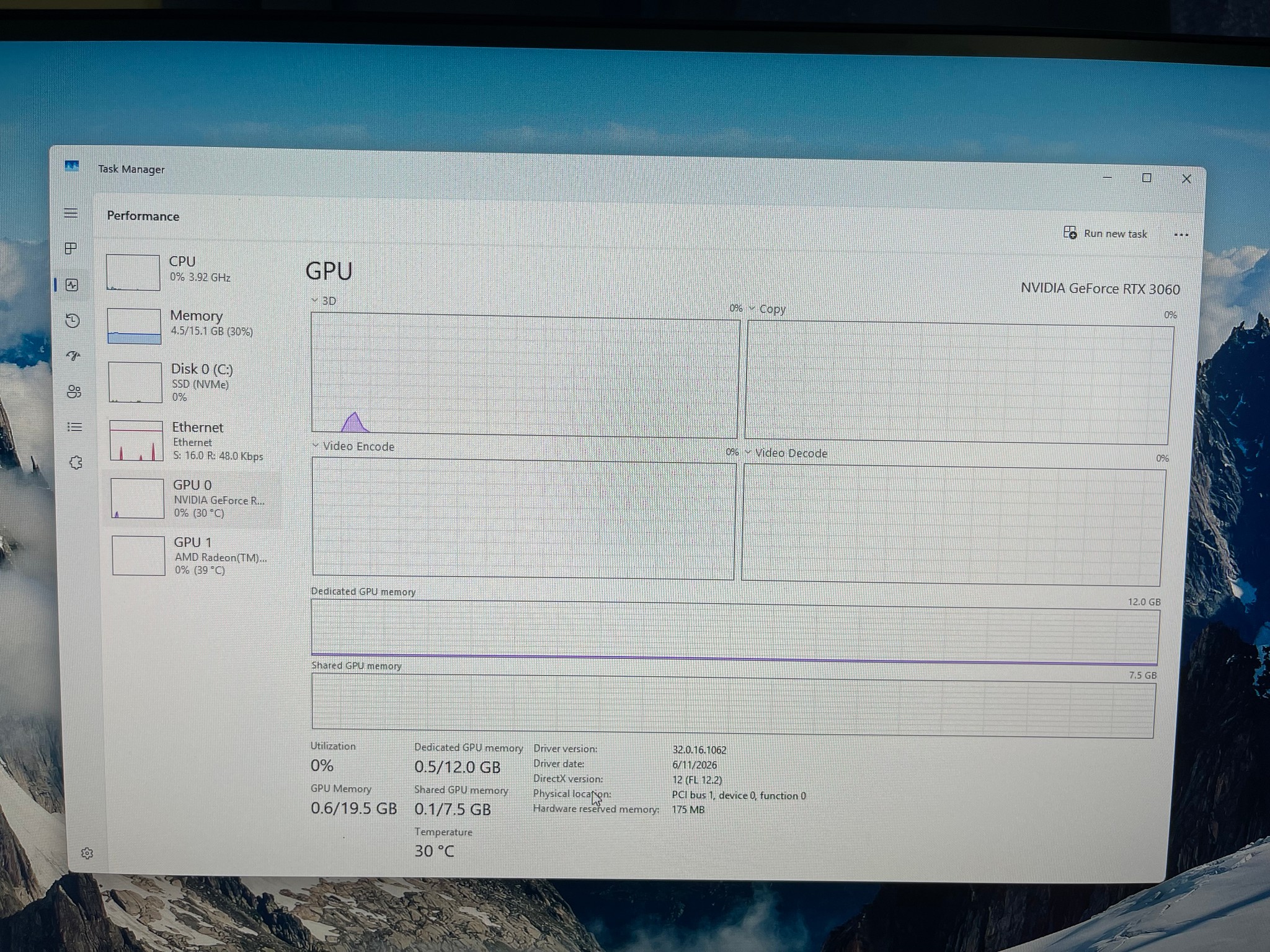Open the Startup apps icon
Screen dimensions: 1270x952
(73, 356)
